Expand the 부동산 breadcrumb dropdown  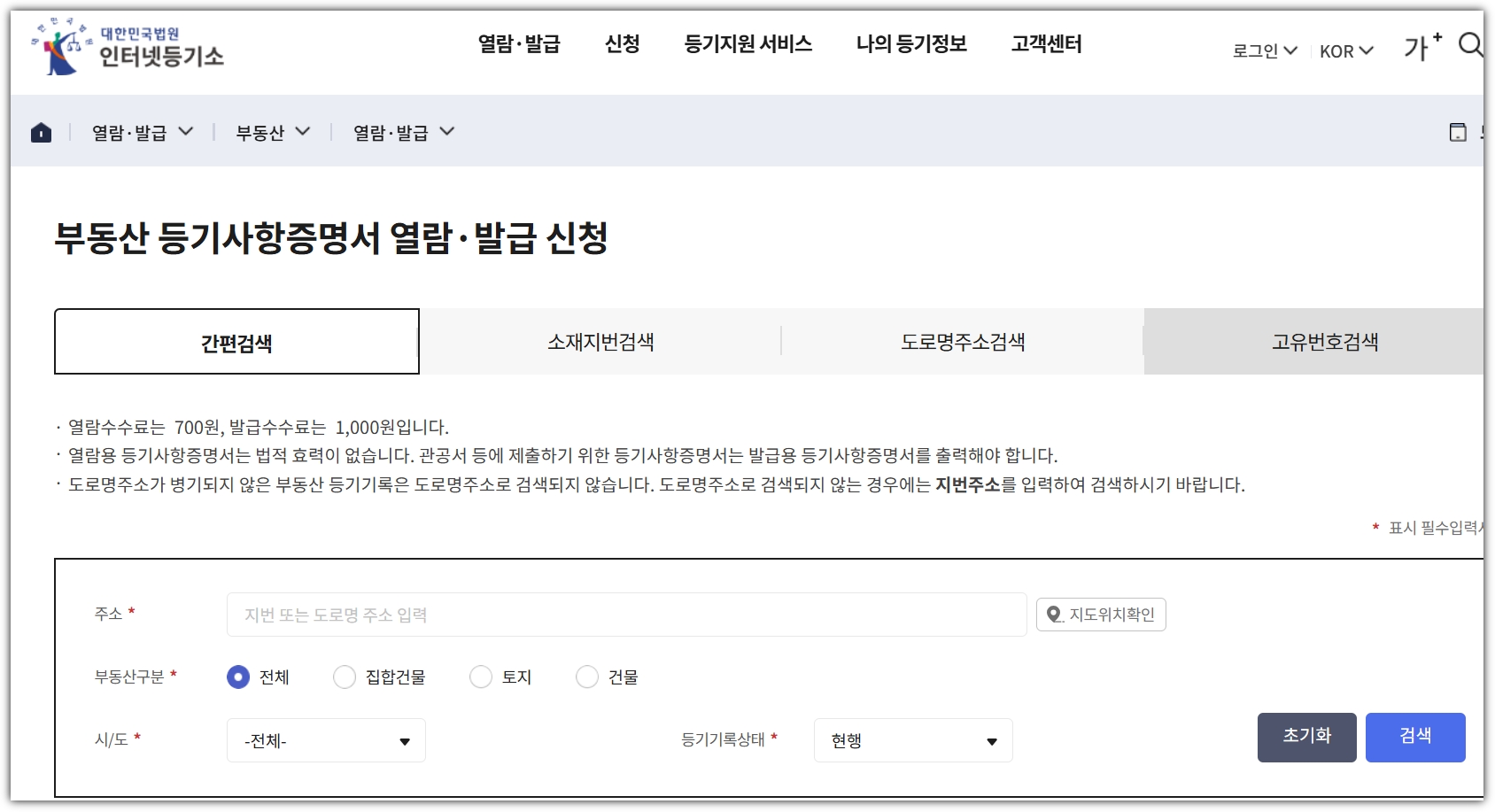(x=272, y=131)
